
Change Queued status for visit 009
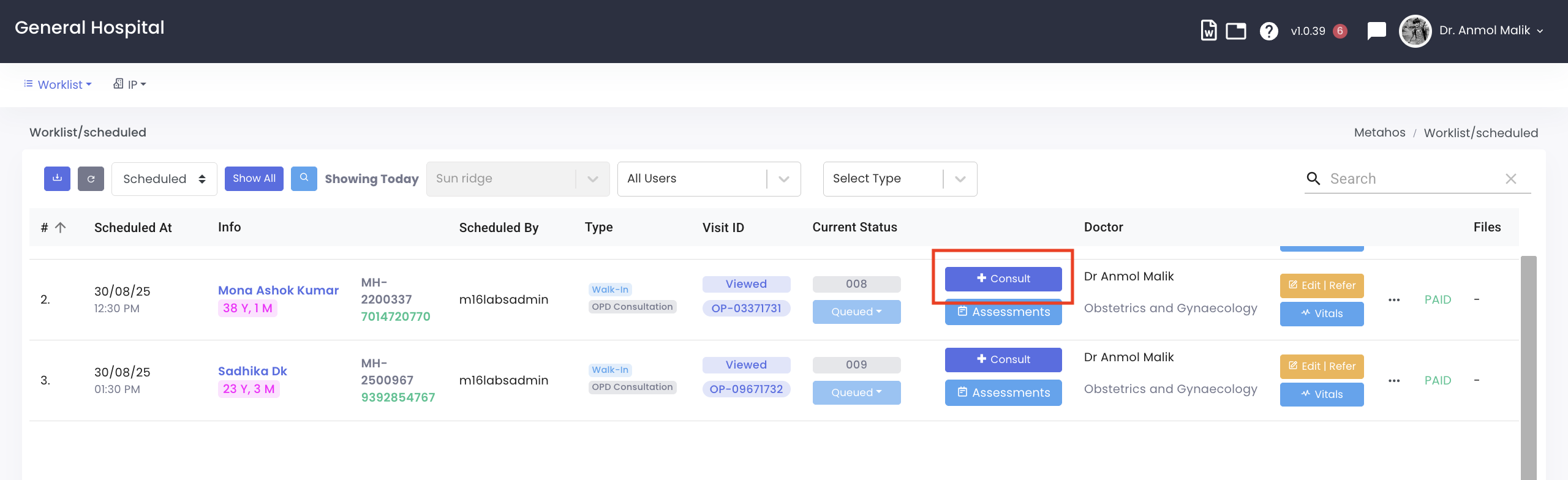(x=856, y=392)
